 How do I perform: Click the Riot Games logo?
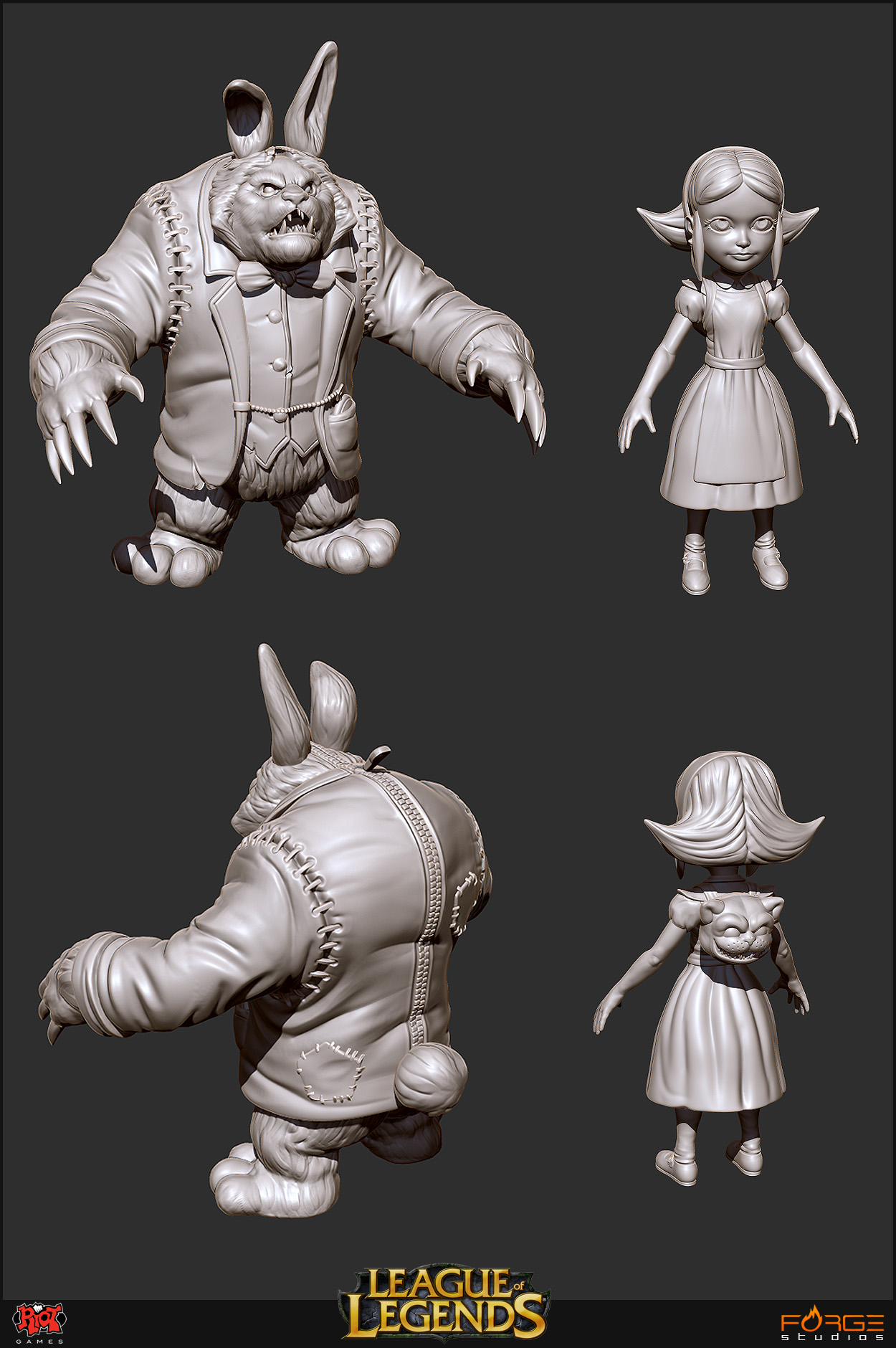[x=40, y=1324]
